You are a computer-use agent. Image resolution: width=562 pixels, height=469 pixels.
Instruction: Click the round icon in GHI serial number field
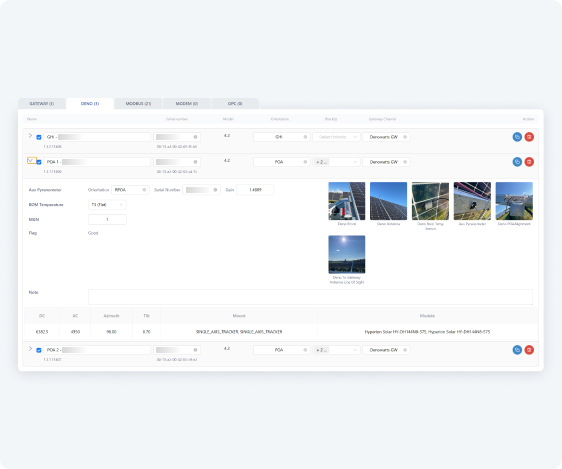pos(195,137)
